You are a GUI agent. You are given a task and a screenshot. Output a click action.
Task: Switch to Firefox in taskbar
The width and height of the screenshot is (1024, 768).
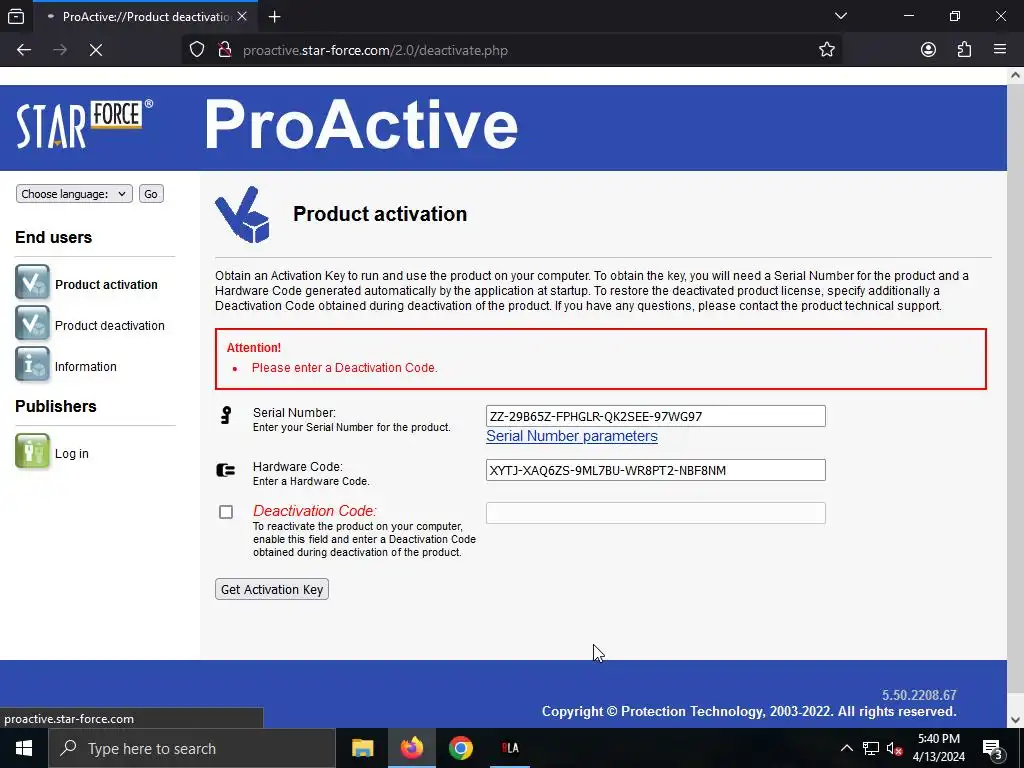(411, 748)
